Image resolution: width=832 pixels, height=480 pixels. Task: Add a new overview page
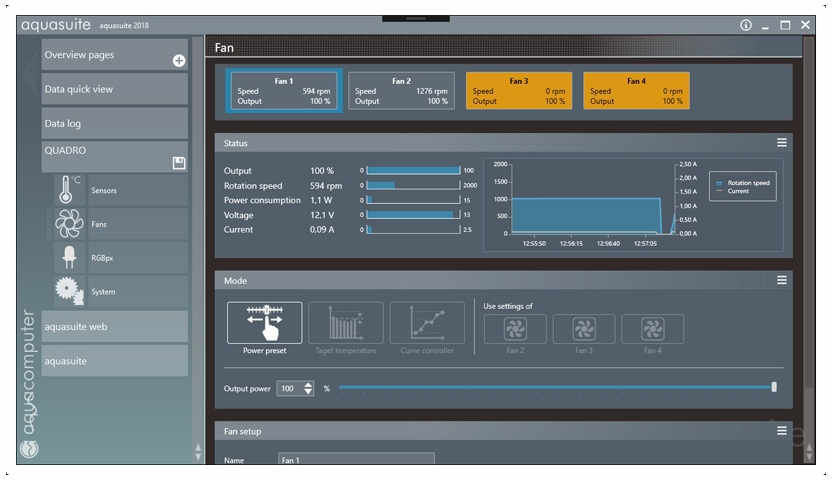pos(179,60)
